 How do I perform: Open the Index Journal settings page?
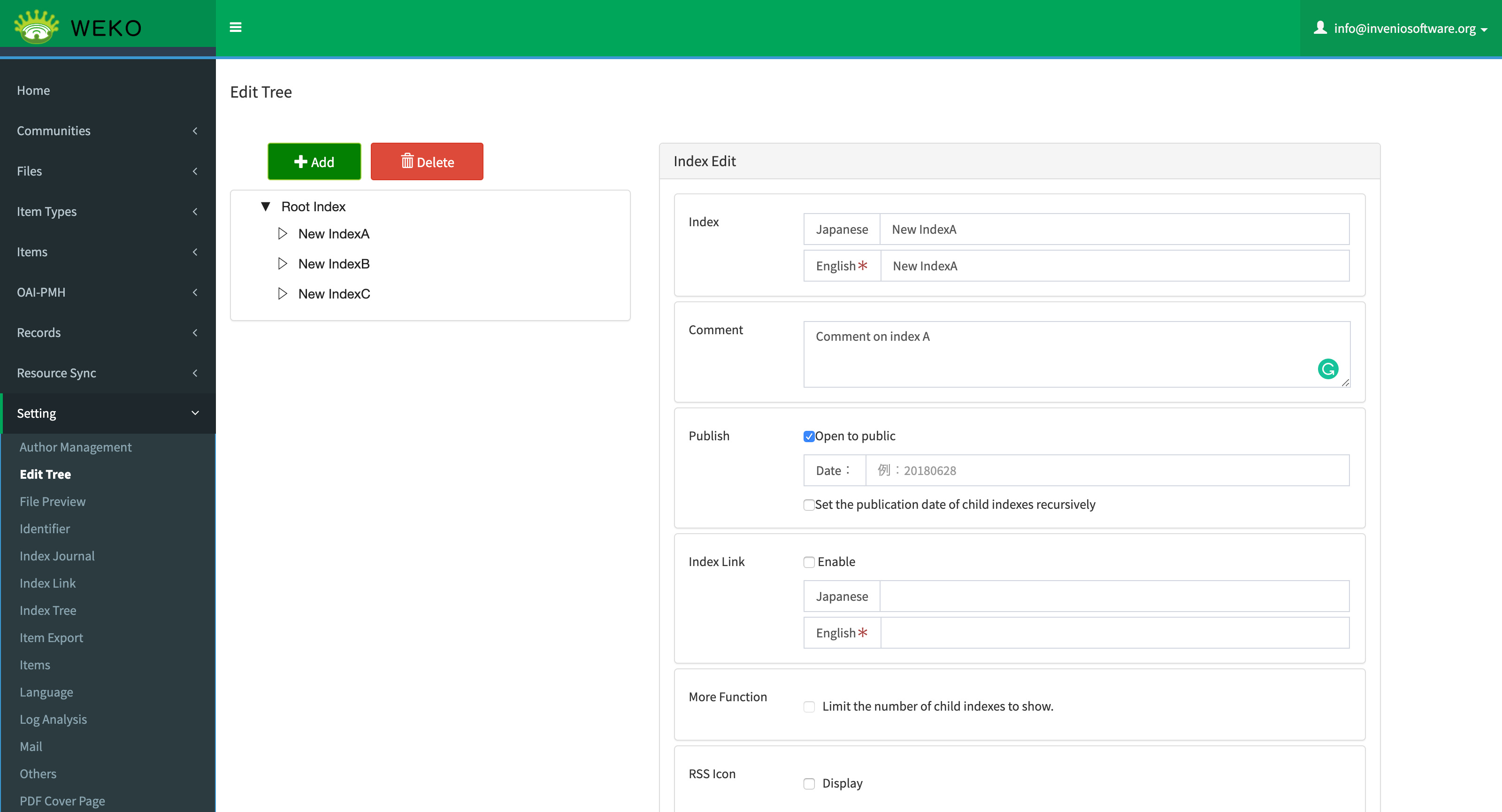(57, 556)
